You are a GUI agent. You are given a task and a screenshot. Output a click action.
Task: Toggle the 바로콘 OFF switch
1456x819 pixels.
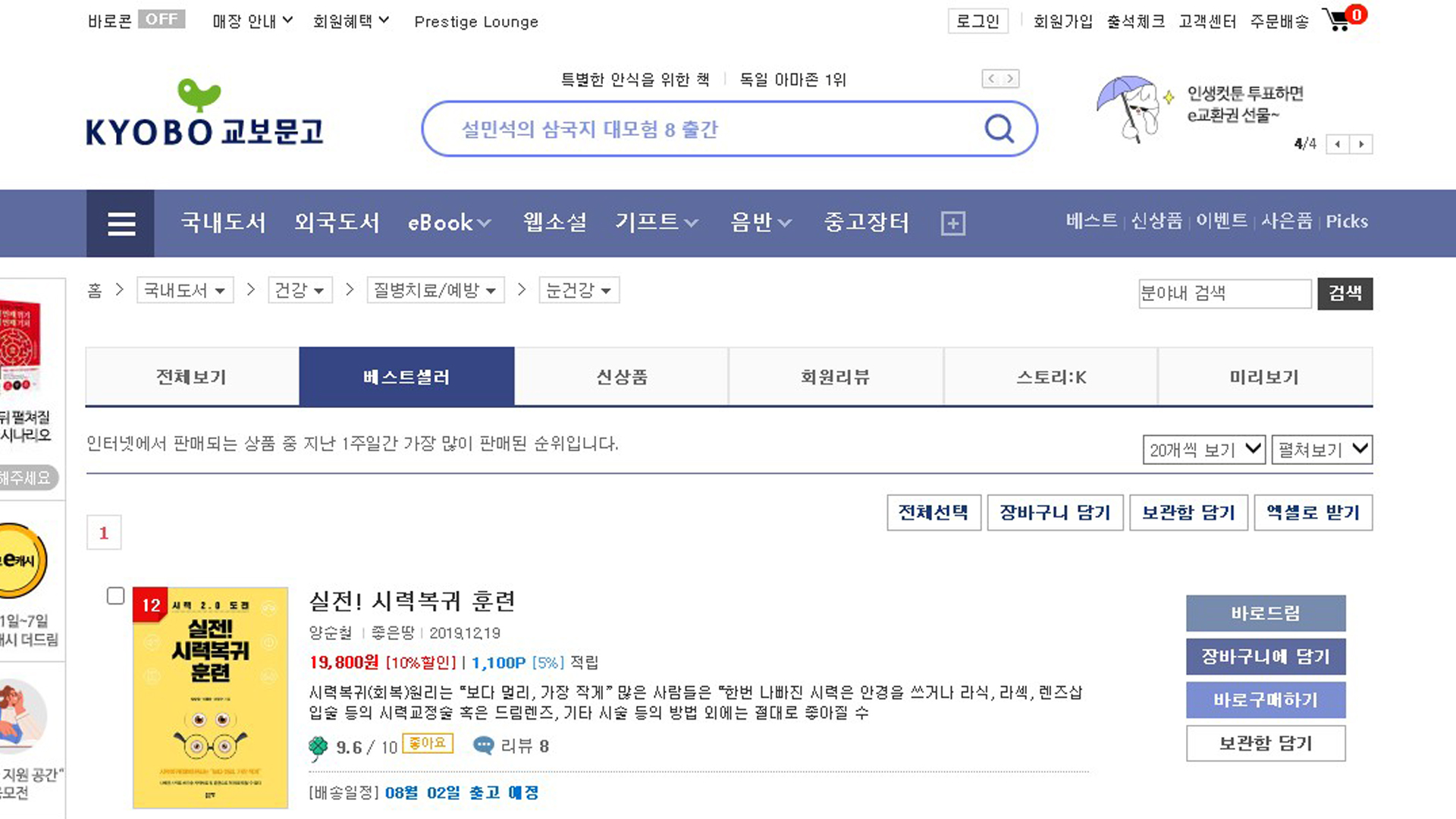coord(162,20)
